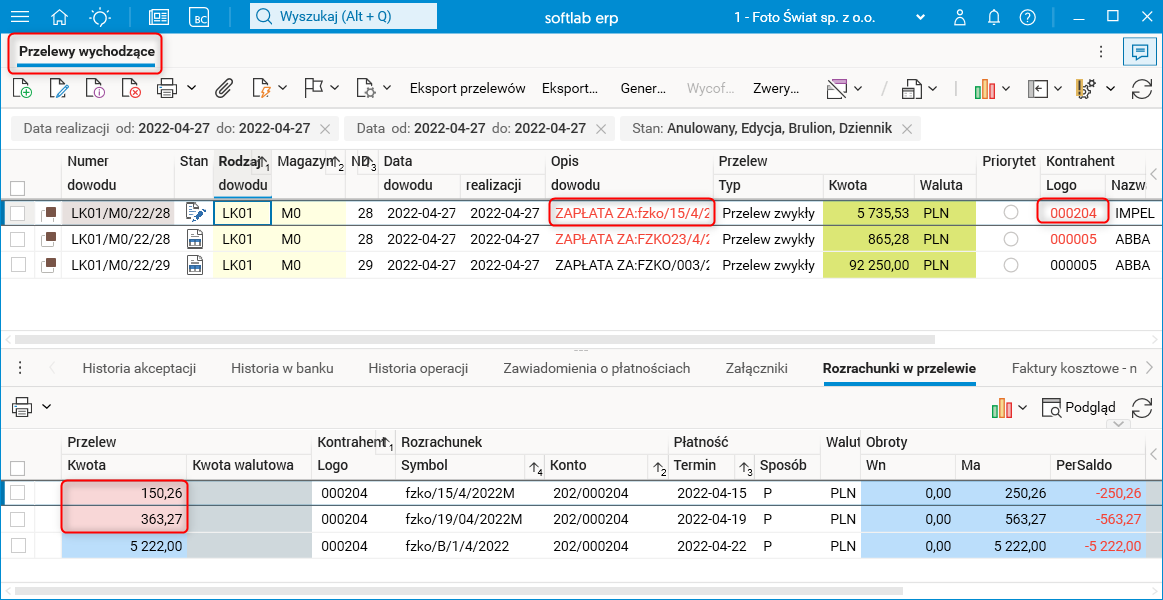Open the user account icon
Screen dimensions: 1163x600
point(960,17)
